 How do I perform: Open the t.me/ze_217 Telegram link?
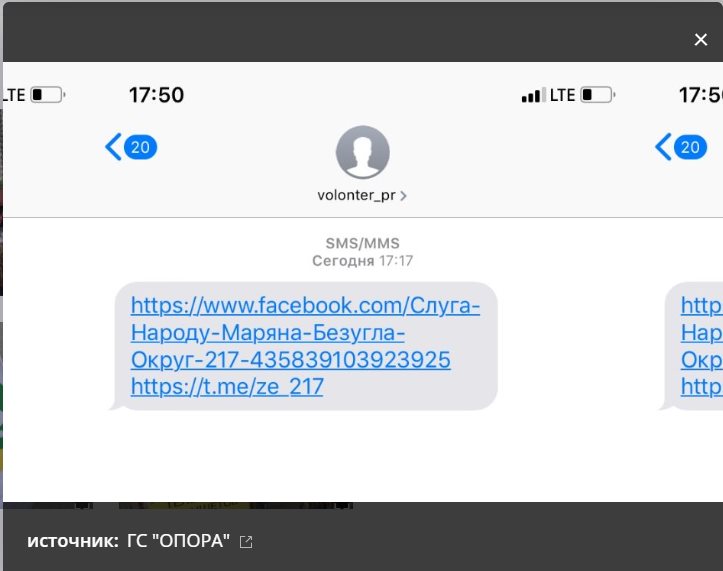pyautogui.click(x=227, y=387)
